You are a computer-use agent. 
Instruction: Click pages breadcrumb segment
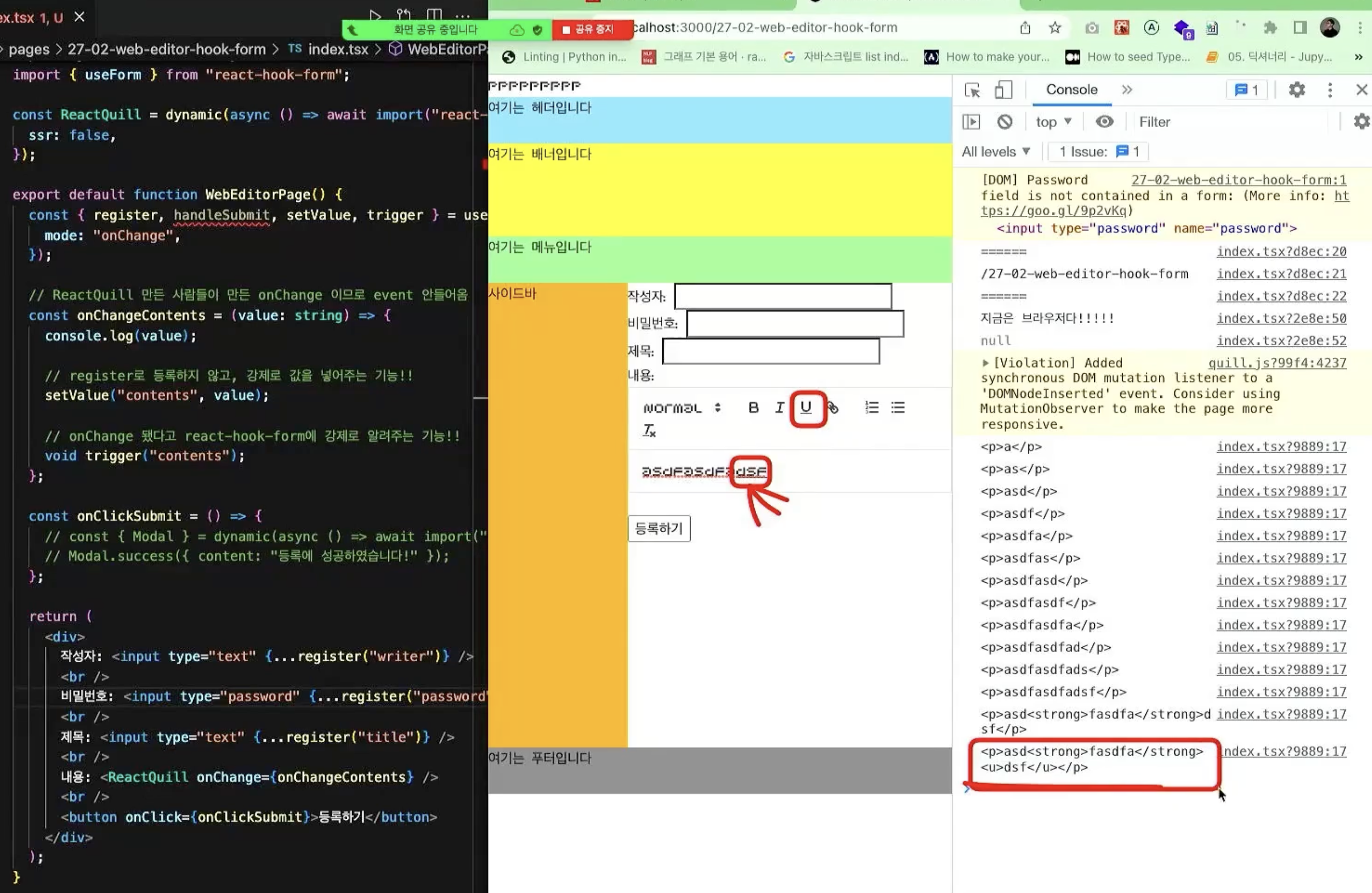[29, 50]
